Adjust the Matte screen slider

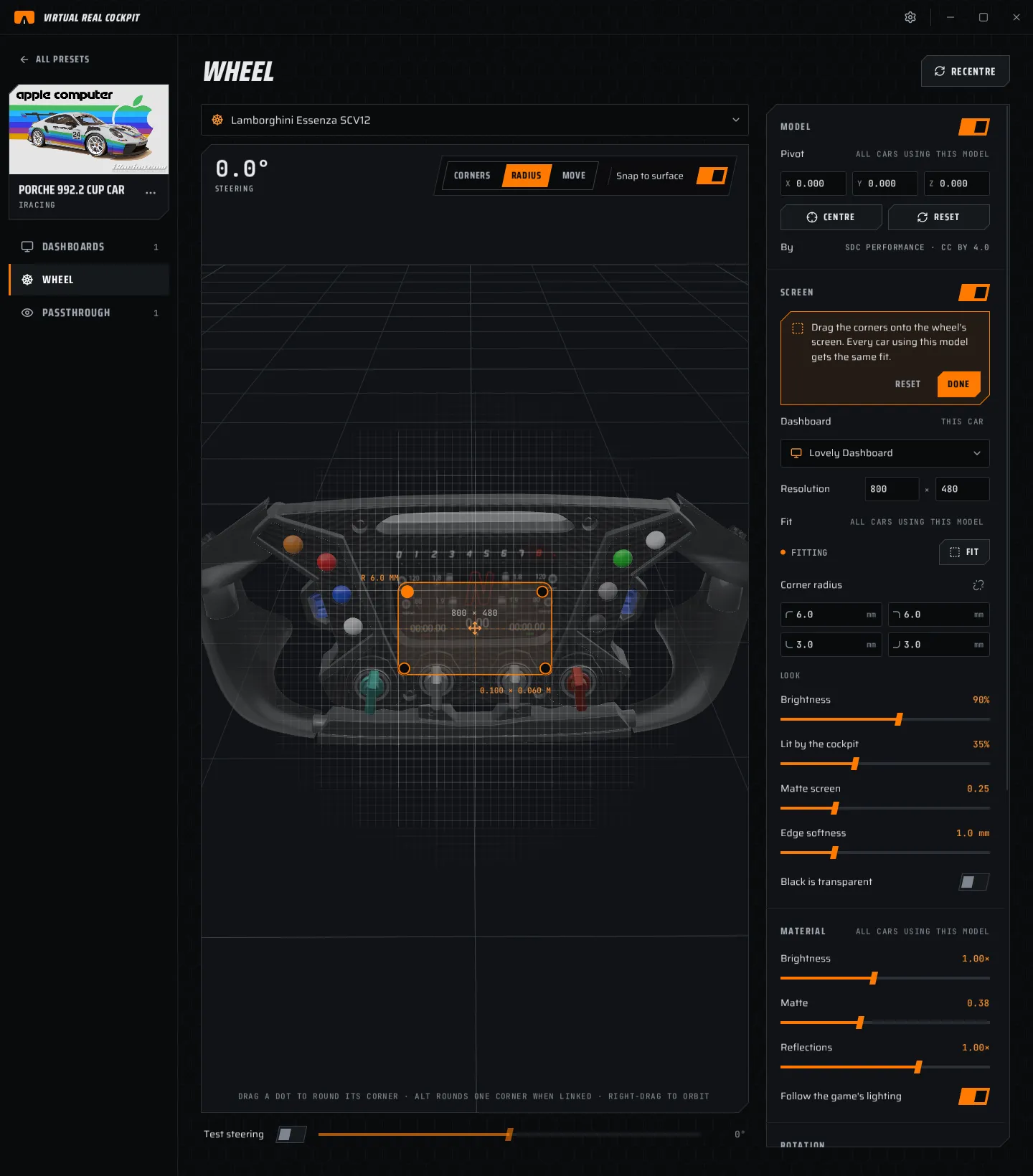coord(885,808)
